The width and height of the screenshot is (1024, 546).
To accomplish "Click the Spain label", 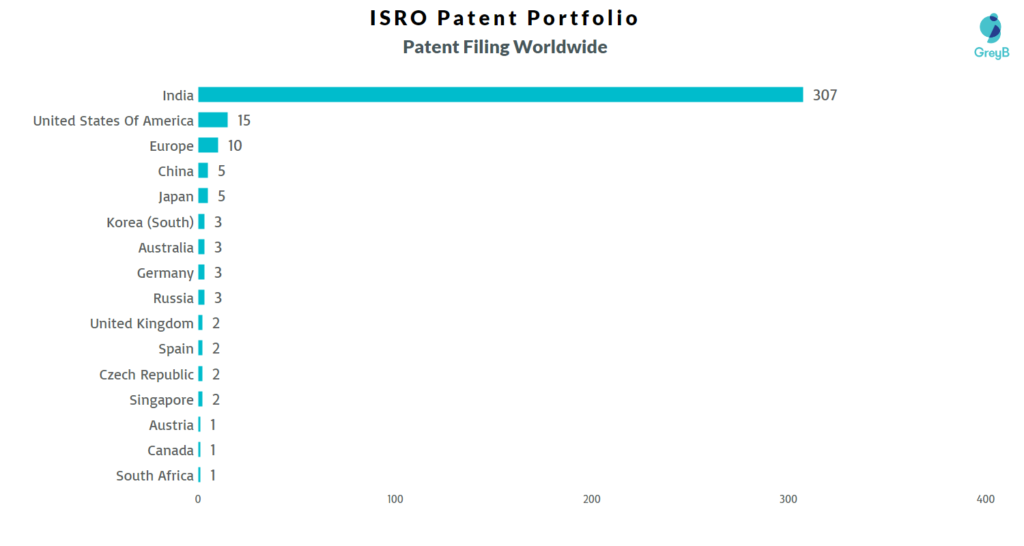I will point(176,349).
